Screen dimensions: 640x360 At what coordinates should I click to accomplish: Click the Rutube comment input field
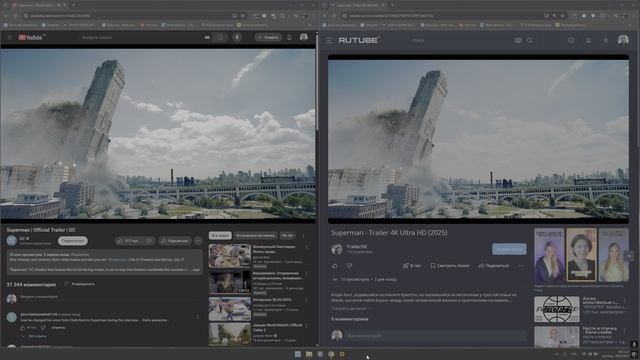tap(436, 336)
